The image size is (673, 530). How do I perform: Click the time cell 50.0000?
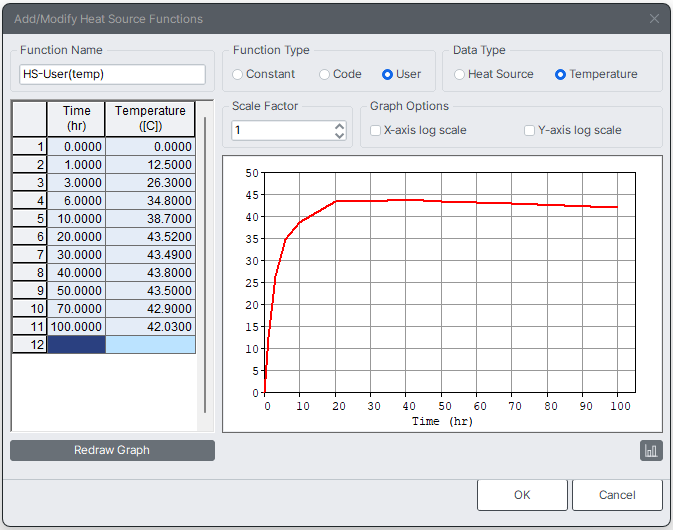pyautogui.click(x=76, y=291)
